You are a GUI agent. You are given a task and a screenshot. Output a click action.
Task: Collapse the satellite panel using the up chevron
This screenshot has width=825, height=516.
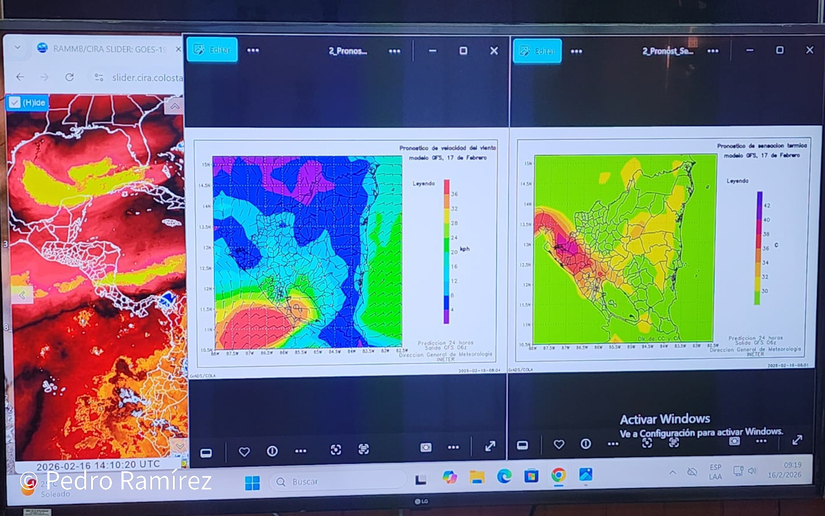click(174, 106)
